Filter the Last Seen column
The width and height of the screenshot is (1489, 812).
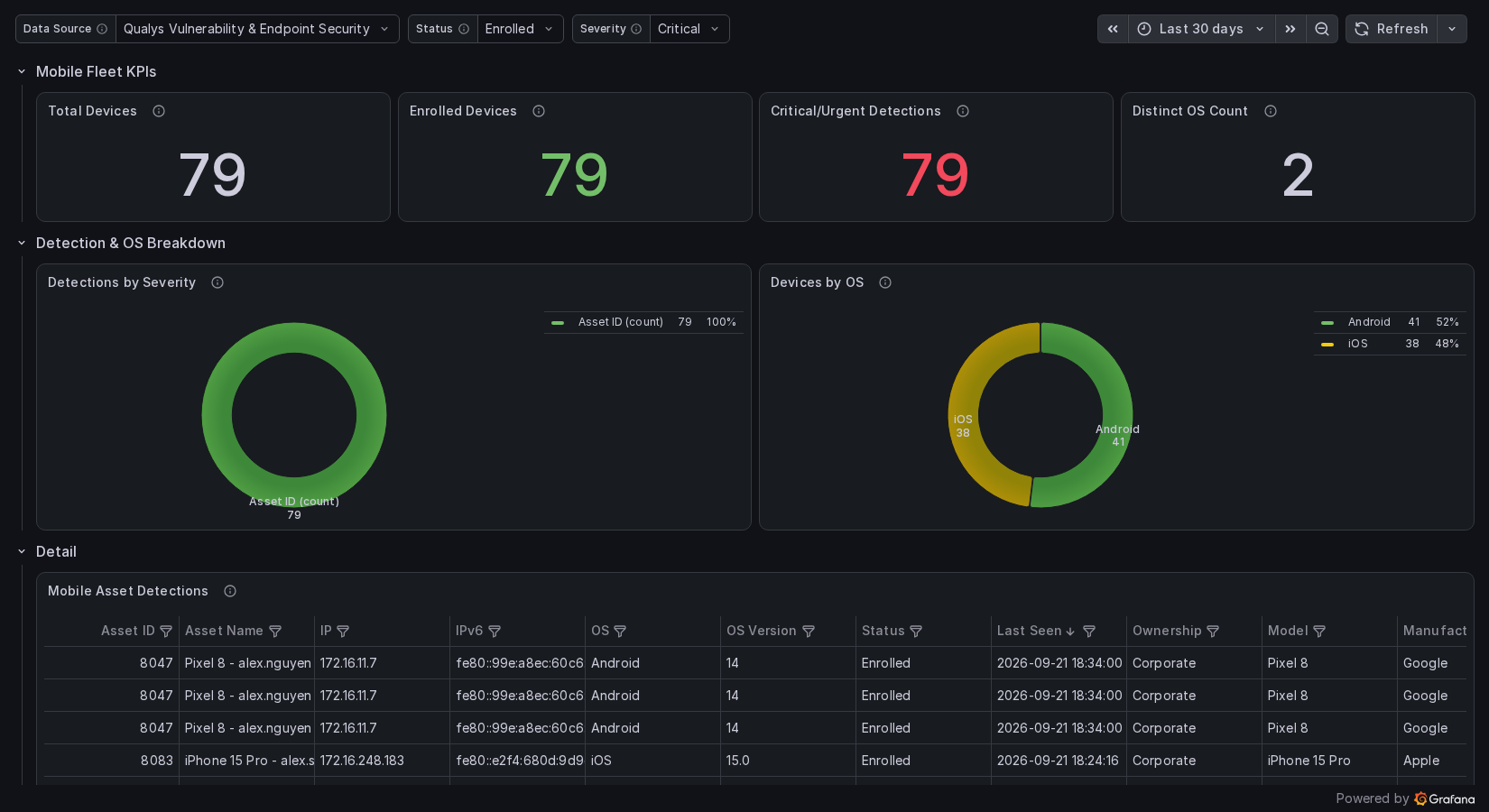pos(1089,632)
